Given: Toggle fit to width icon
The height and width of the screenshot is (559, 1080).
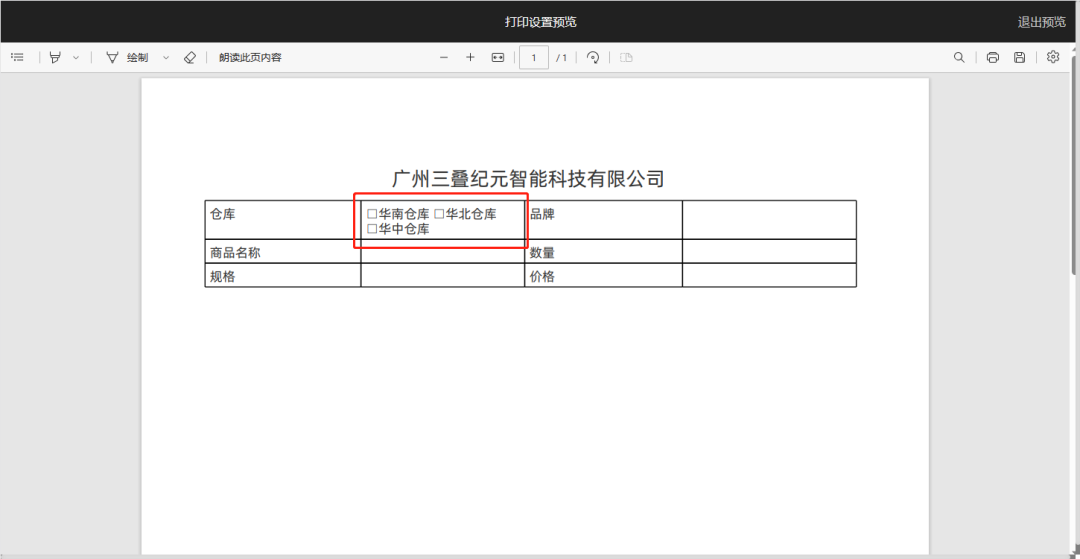Looking at the screenshot, I should click(x=497, y=58).
